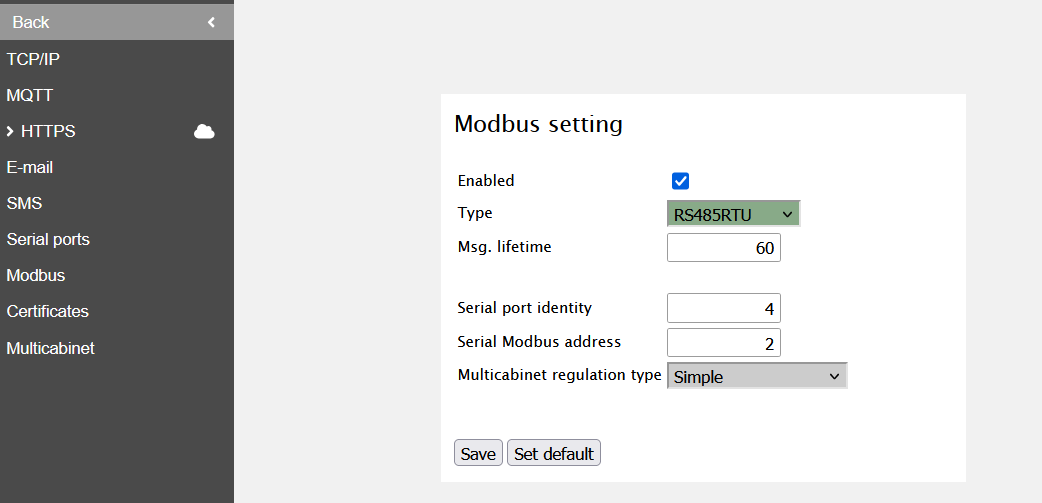
Task: Click the Msg. lifetime input field
Action: 723,248
